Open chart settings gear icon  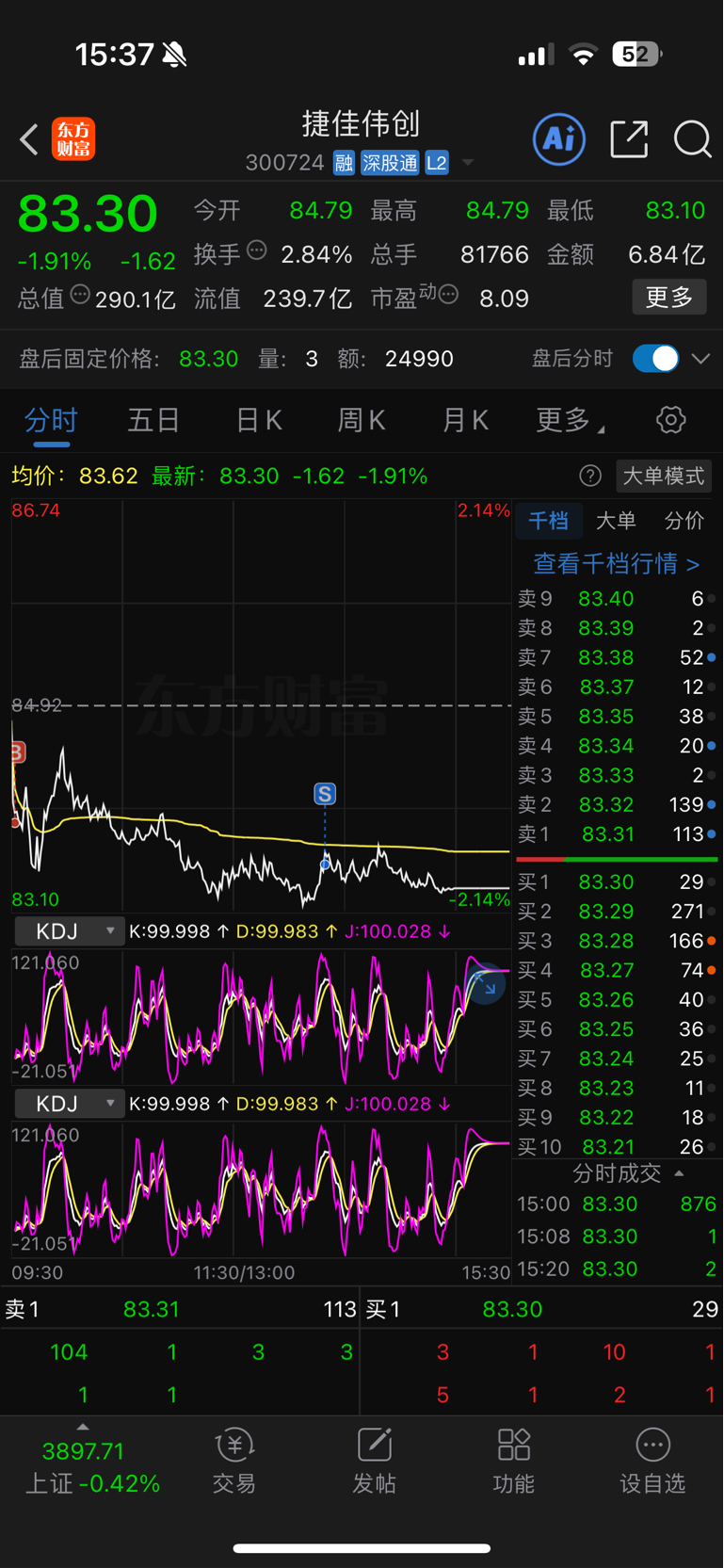click(671, 420)
